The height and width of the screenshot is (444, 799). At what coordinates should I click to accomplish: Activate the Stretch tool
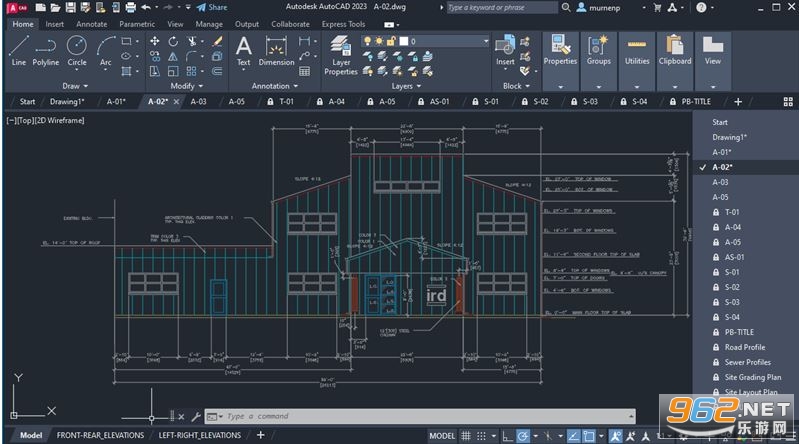[x=155, y=71]
